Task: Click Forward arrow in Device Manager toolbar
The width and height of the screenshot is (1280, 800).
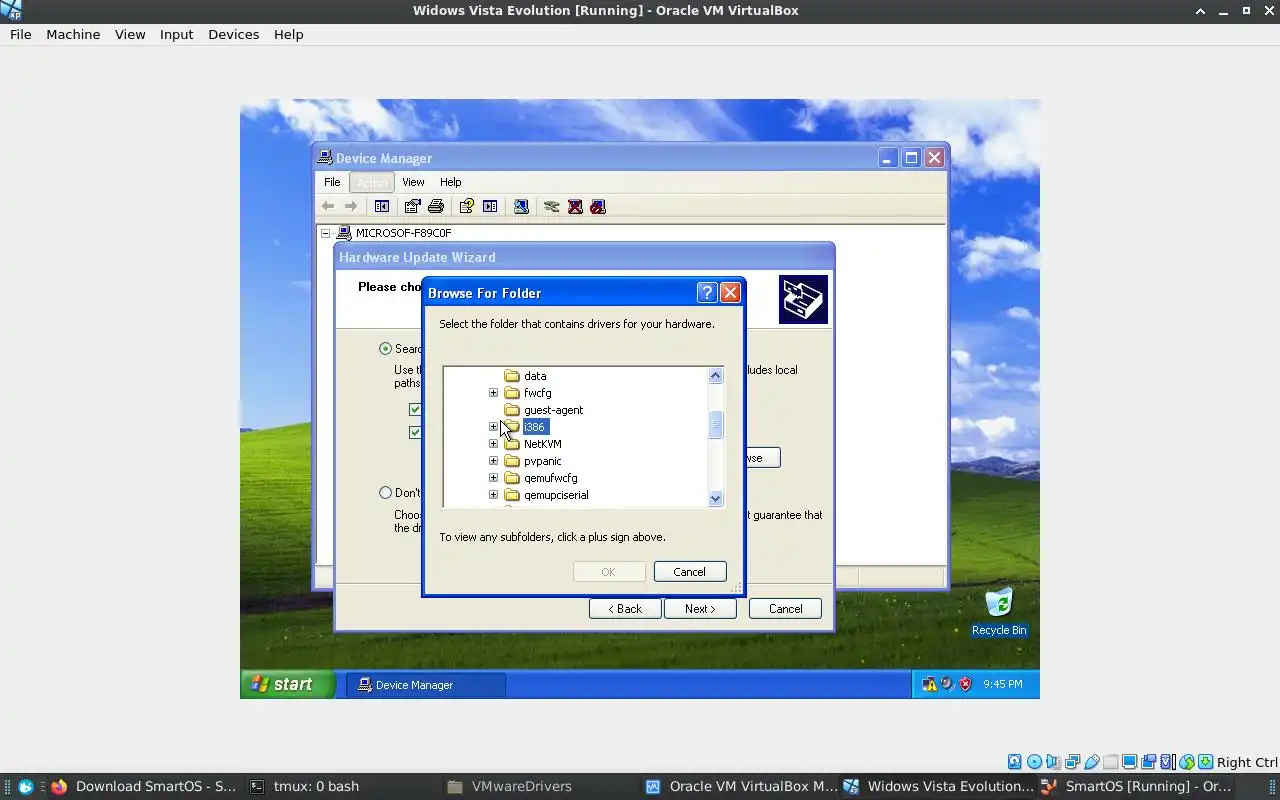Action: pyautogui.click(x=351, y=206)
